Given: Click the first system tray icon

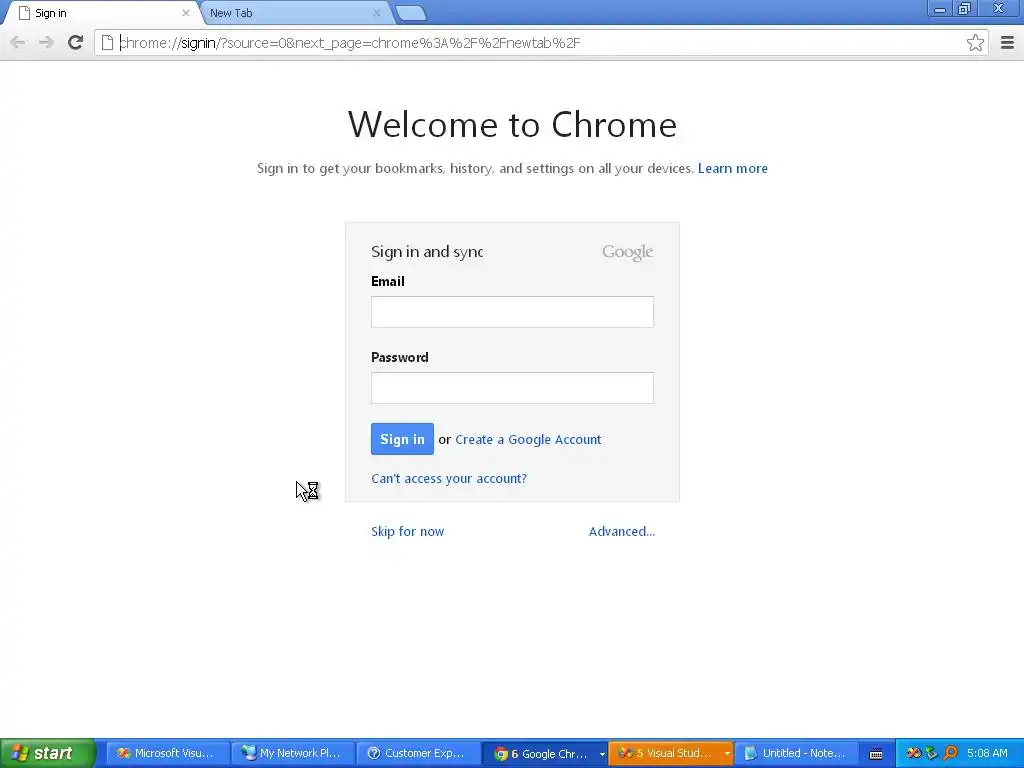Looking at the screenshot, I should [x=914, y=753].
